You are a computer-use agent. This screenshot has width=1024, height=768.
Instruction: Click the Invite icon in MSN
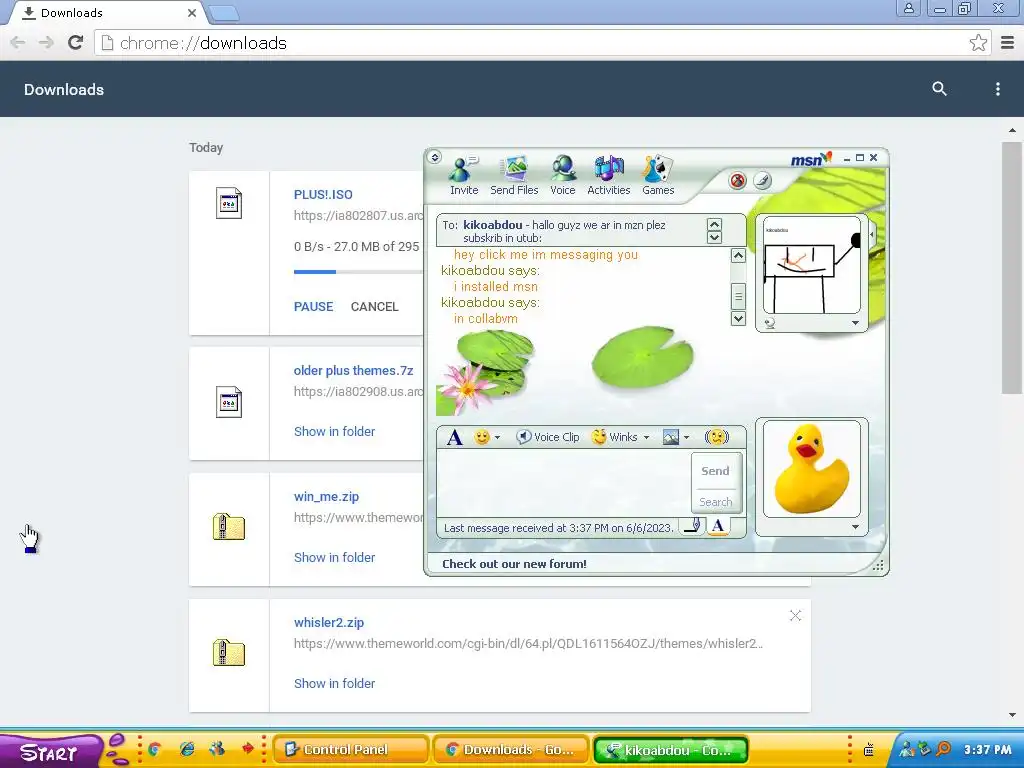point(464,176)
